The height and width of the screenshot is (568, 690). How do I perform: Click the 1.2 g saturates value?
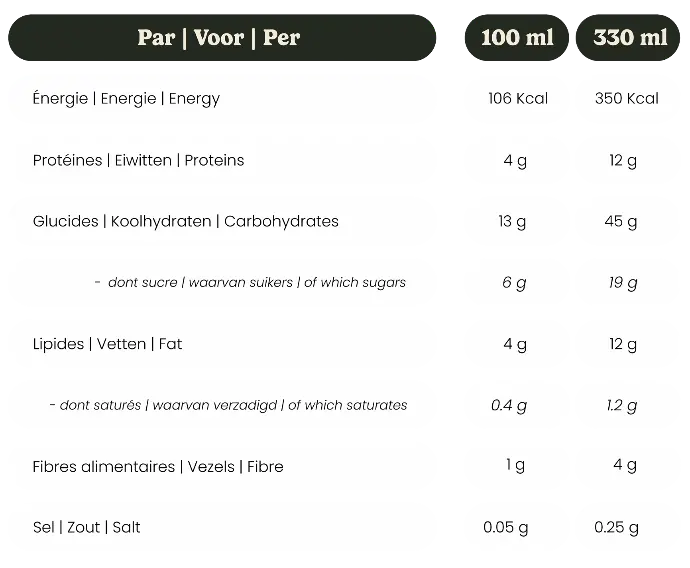[623, 405]
